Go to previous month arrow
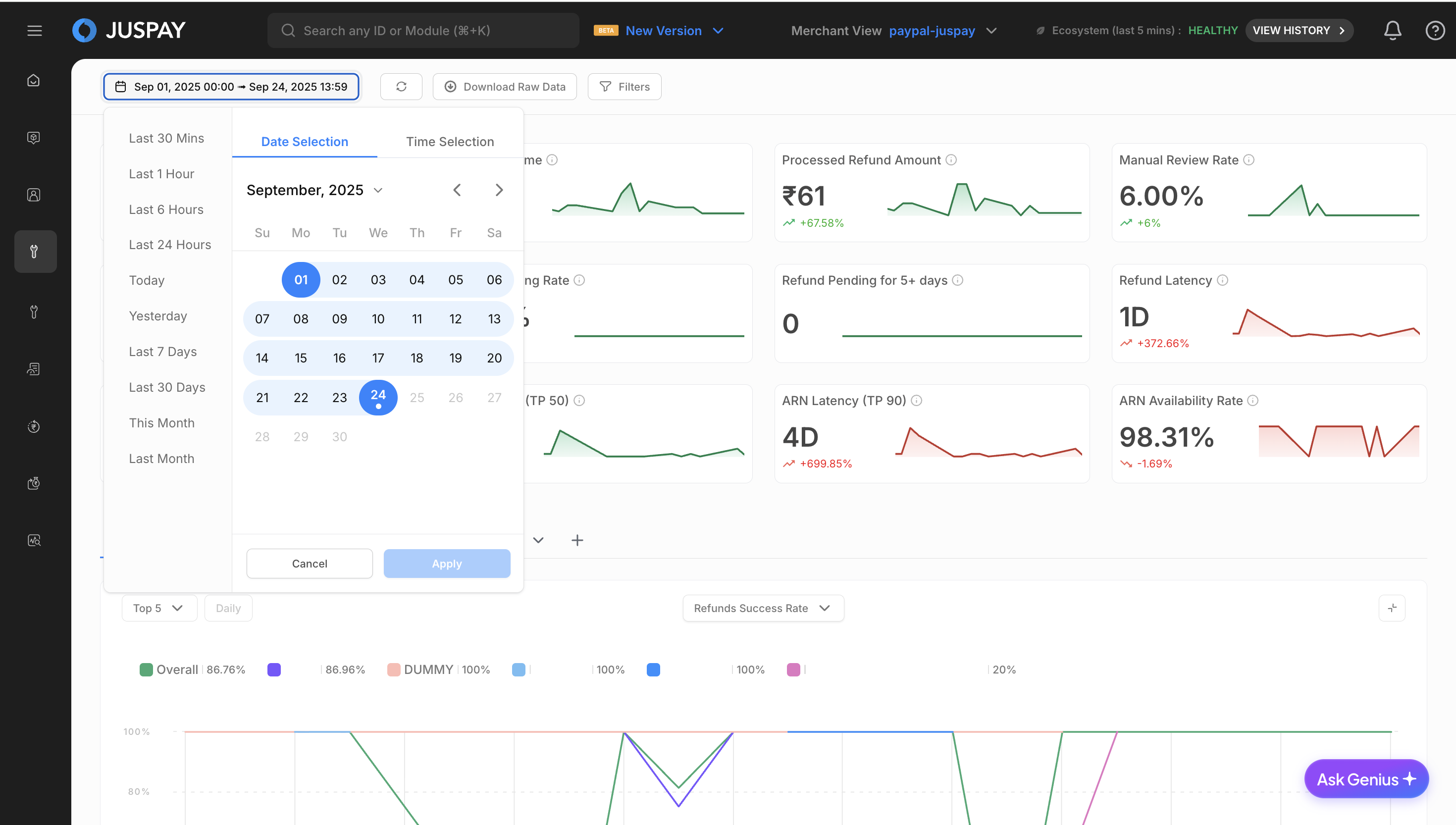Image resolution: width=1456 pixels, height=825 pixels. pyautogui.click(x=457, y=190)
